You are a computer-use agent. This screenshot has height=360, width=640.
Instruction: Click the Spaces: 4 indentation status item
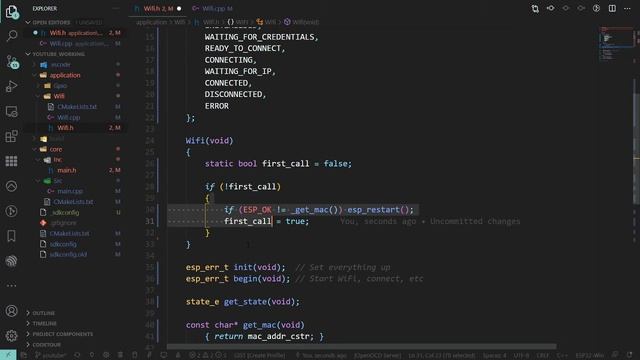point(494,355)
